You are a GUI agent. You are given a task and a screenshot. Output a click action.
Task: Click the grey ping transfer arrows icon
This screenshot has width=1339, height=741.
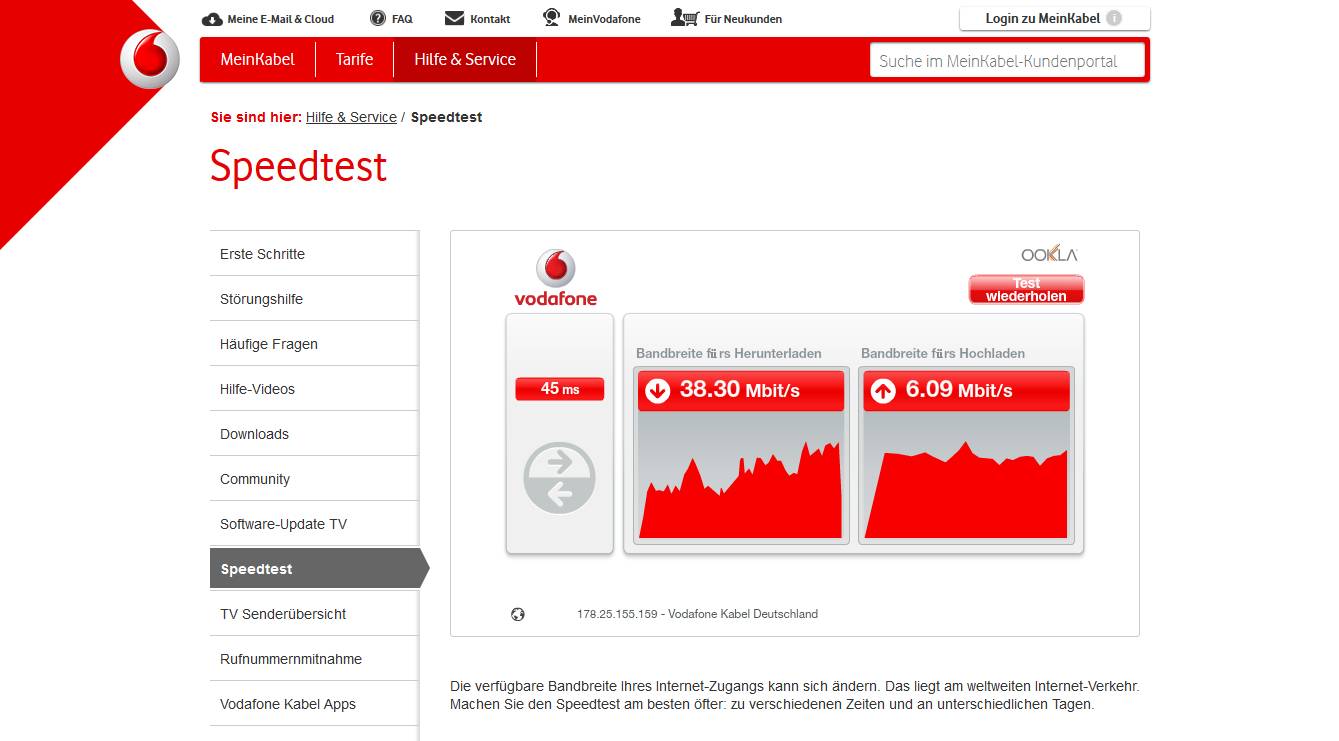(559, 478)
